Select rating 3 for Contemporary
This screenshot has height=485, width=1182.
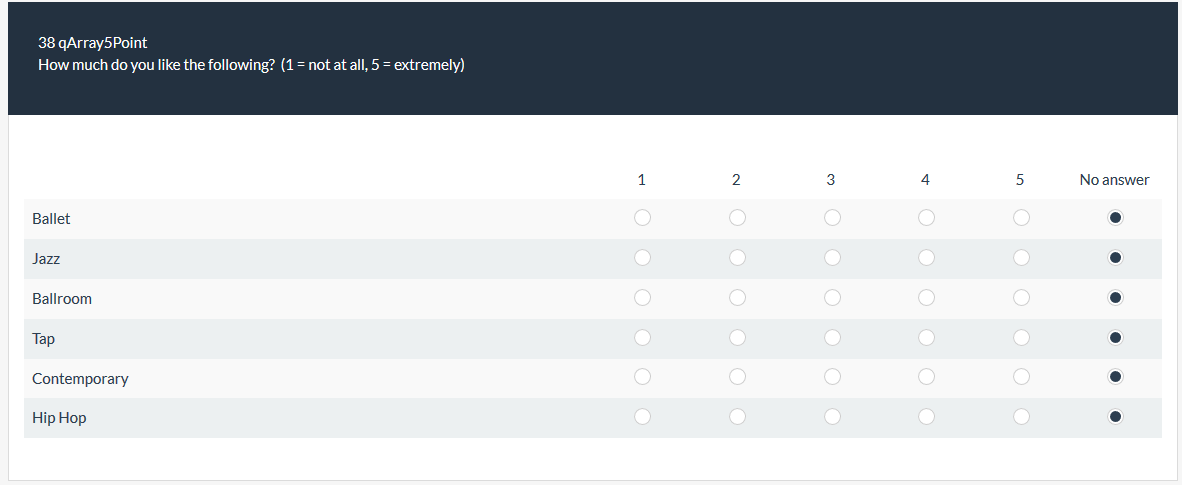click(832, 377)
